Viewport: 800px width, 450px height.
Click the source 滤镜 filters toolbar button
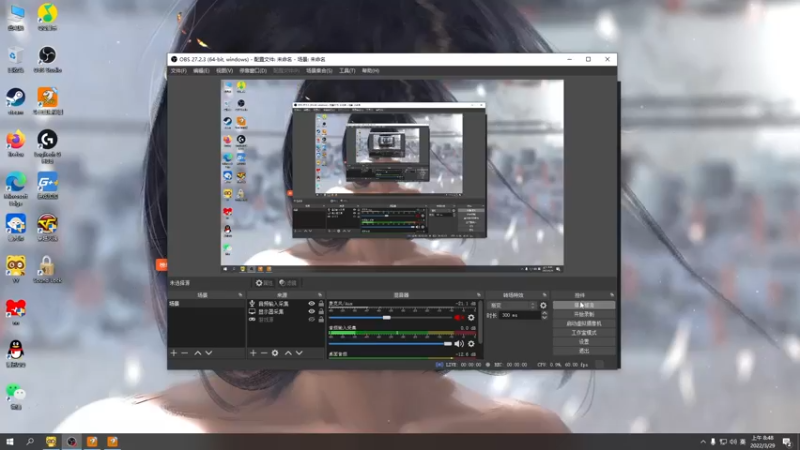288,283
